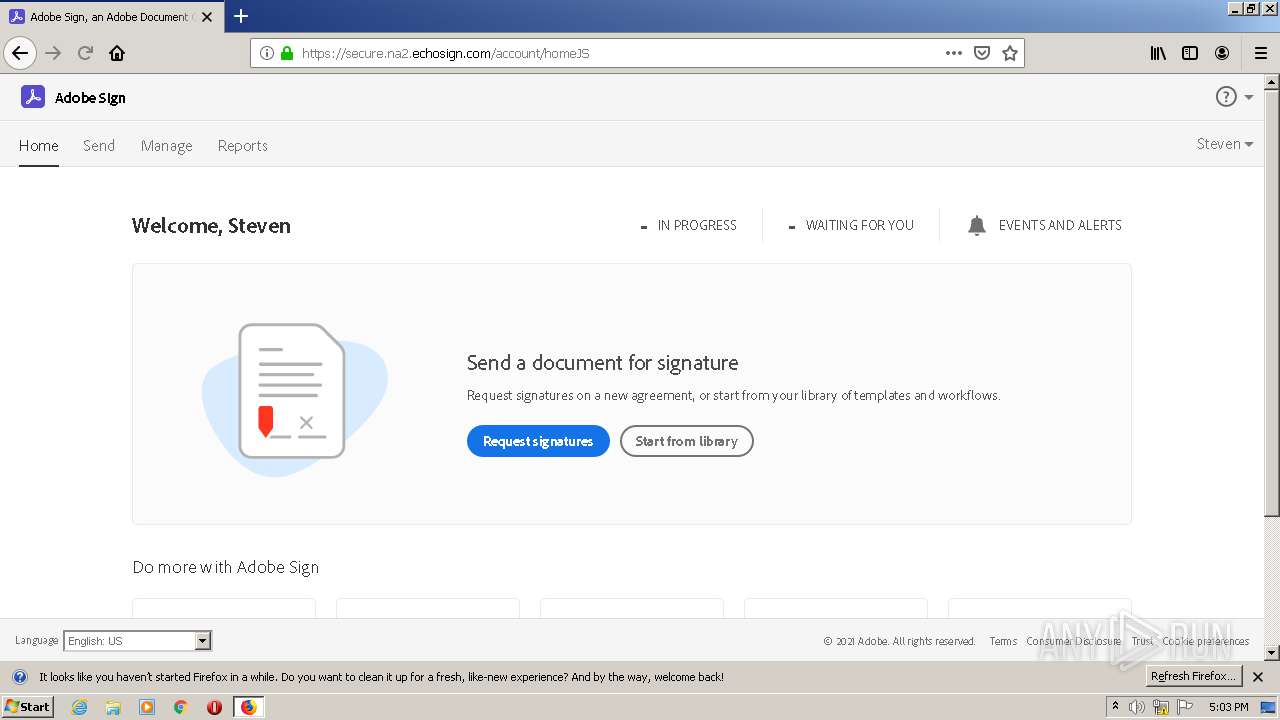Open the Firefox hamburger menu

pos(1260,53)
